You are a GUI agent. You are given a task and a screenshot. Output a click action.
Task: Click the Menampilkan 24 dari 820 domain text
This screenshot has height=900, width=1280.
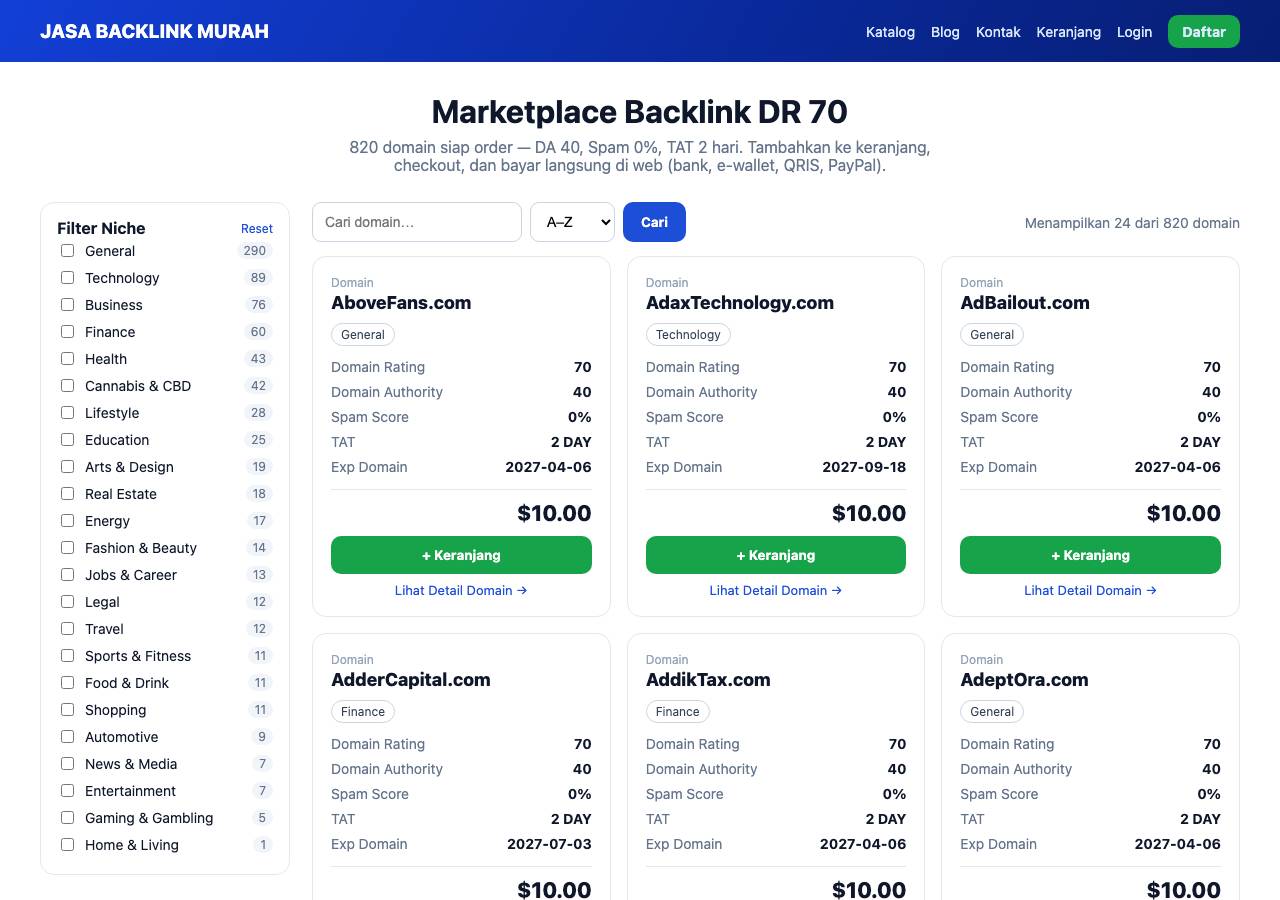point(1132,223)
